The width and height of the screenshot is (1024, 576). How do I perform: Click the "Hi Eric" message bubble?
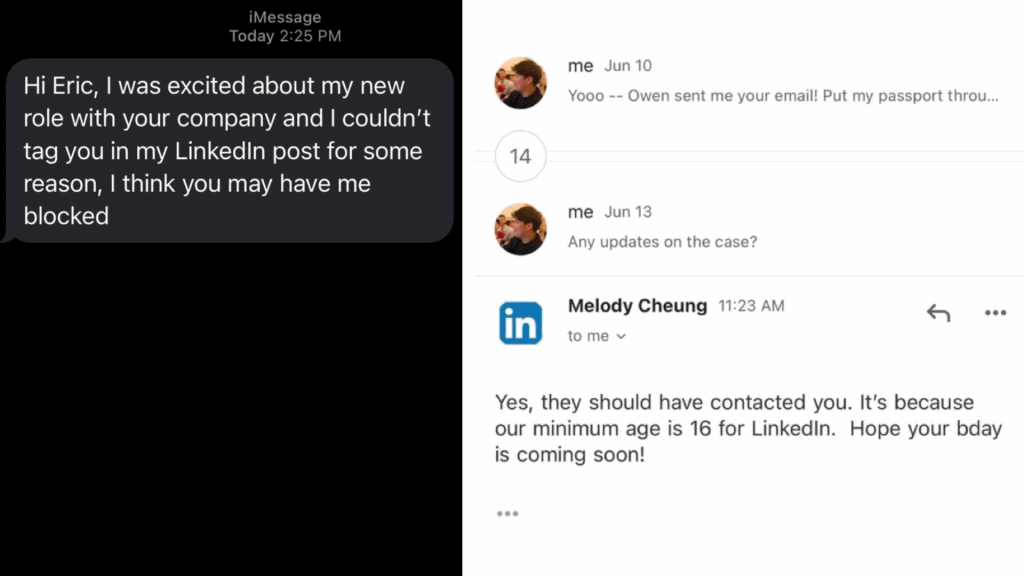click(x=227, y=150)
